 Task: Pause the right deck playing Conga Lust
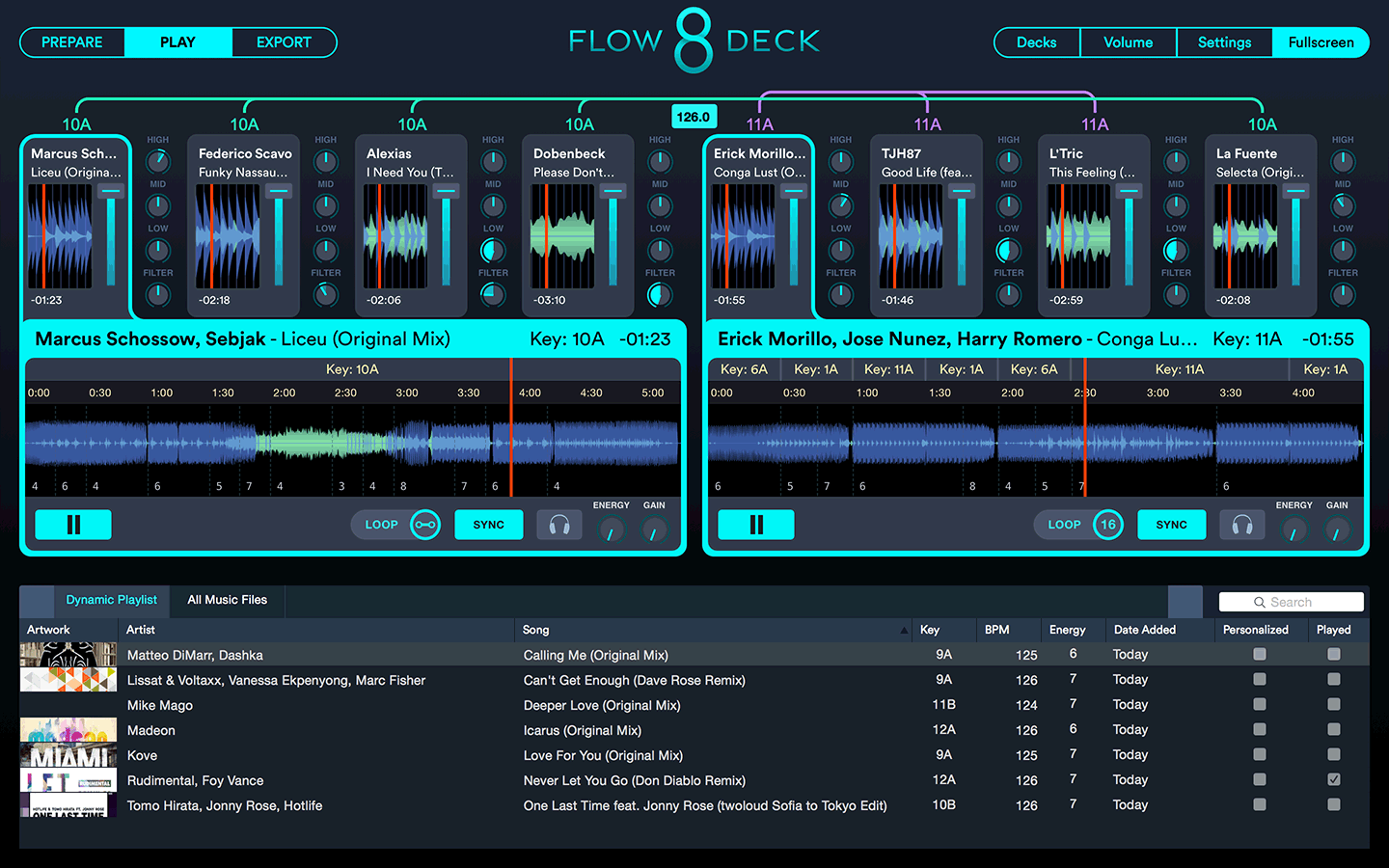756,525
